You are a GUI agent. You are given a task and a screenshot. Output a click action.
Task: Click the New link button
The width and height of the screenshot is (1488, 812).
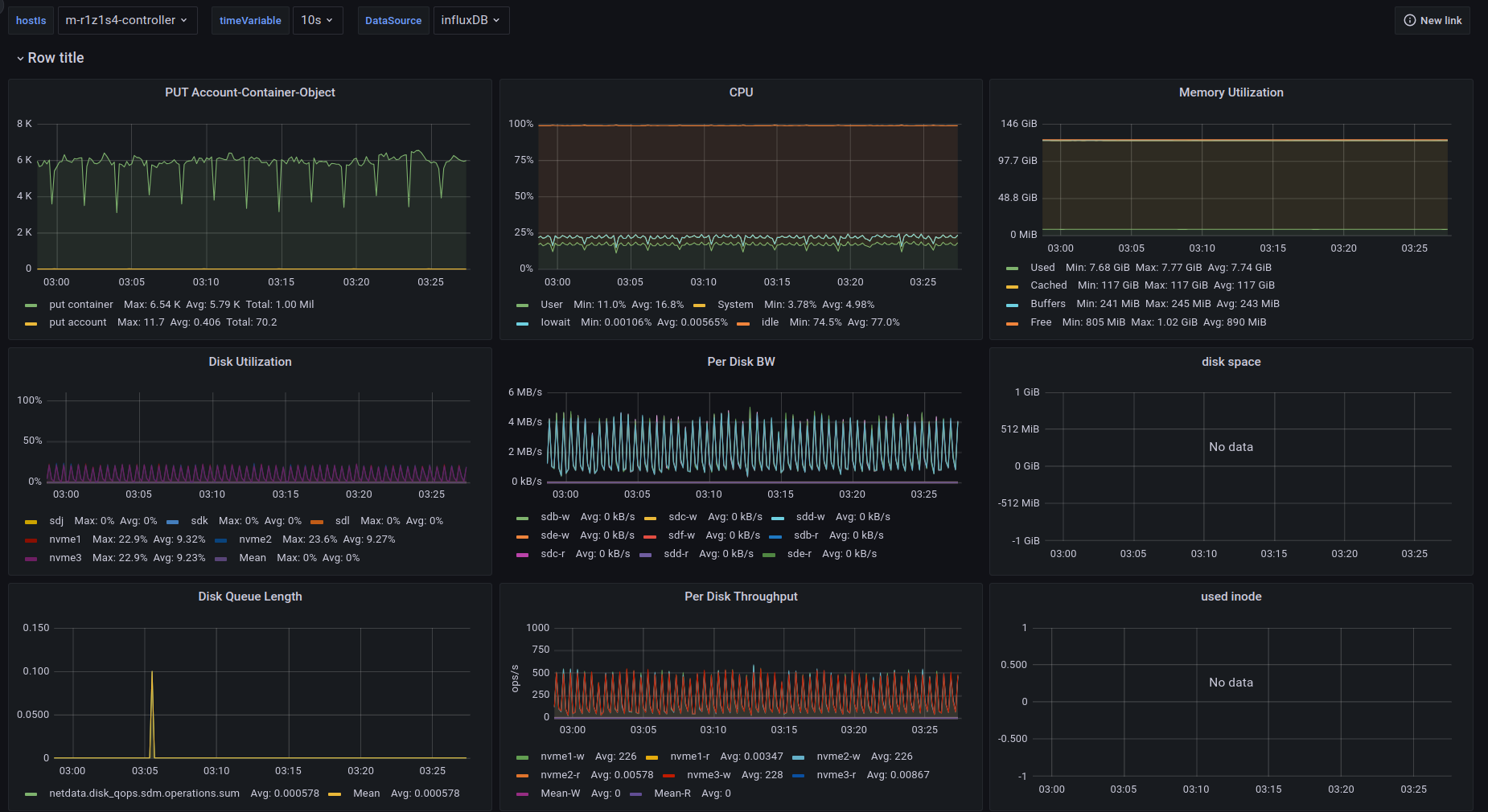tap(1433, 20)
